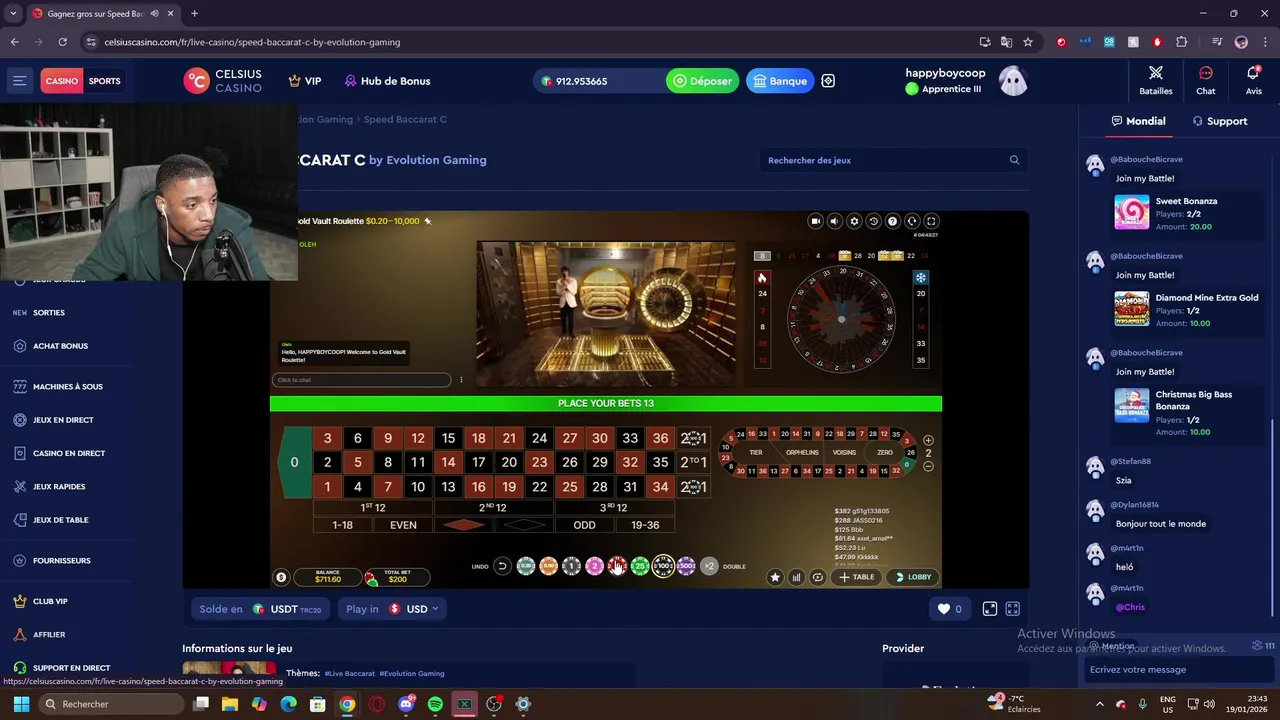The image size is (1280, 720).
Task: Select the purple 500 chip
Action: (686, 567)
